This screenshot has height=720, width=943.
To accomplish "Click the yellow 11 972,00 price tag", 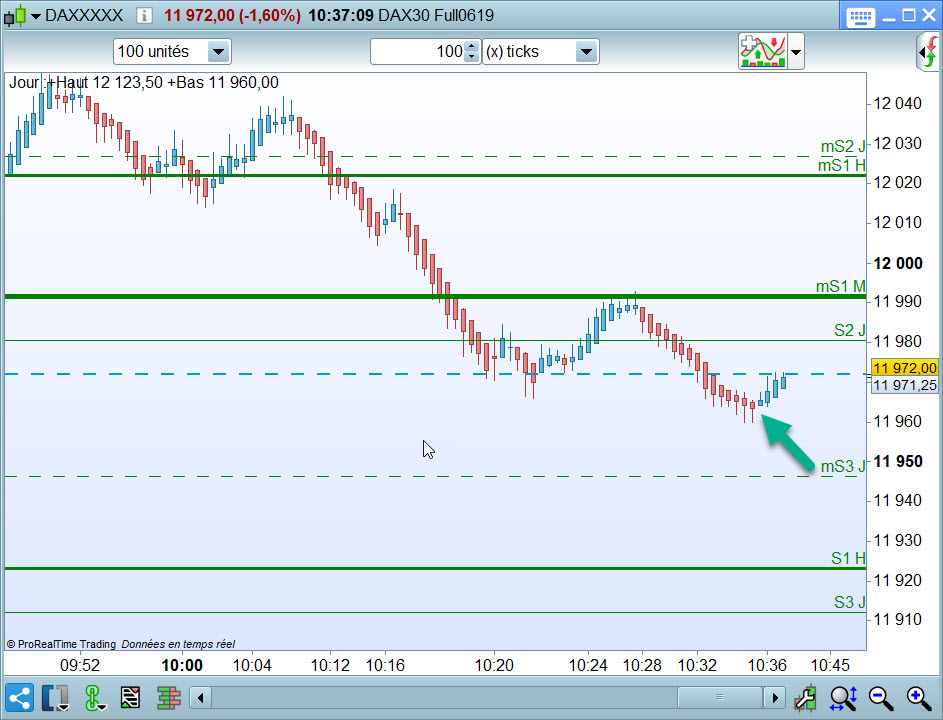I will 905,368.
